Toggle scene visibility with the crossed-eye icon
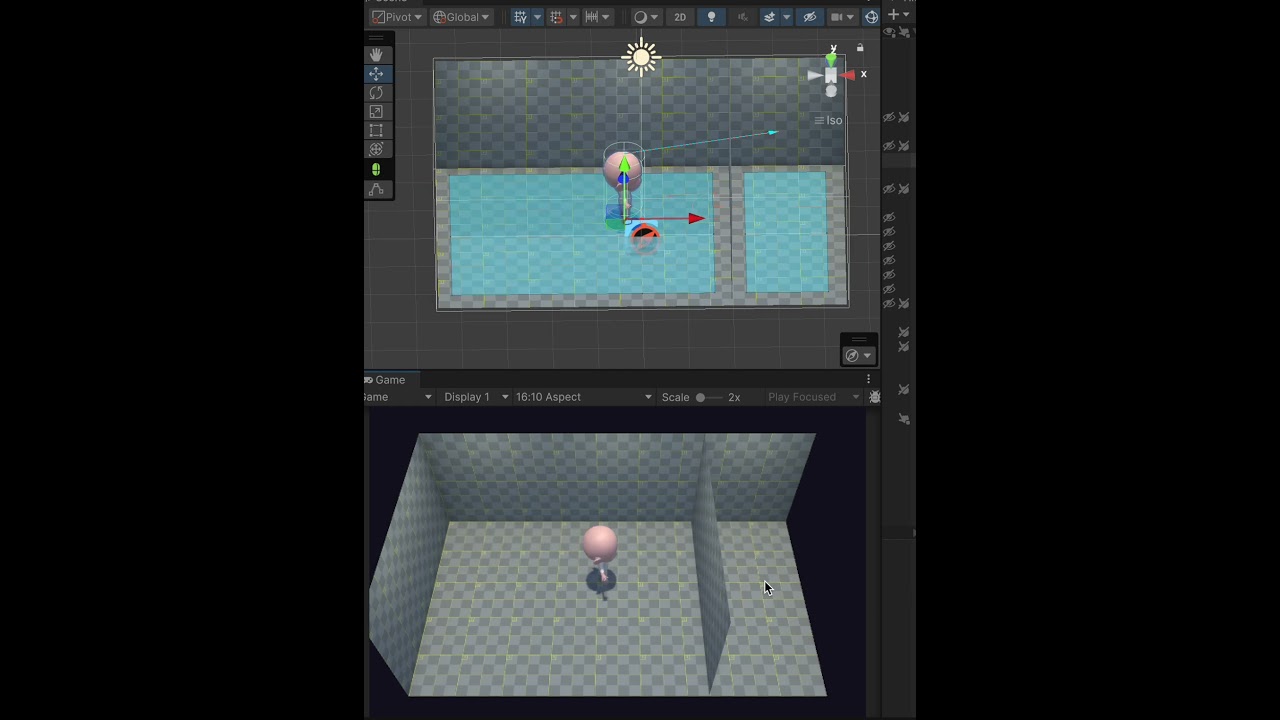This screenshot has height=720, width=1280. [x=810, y=17]
